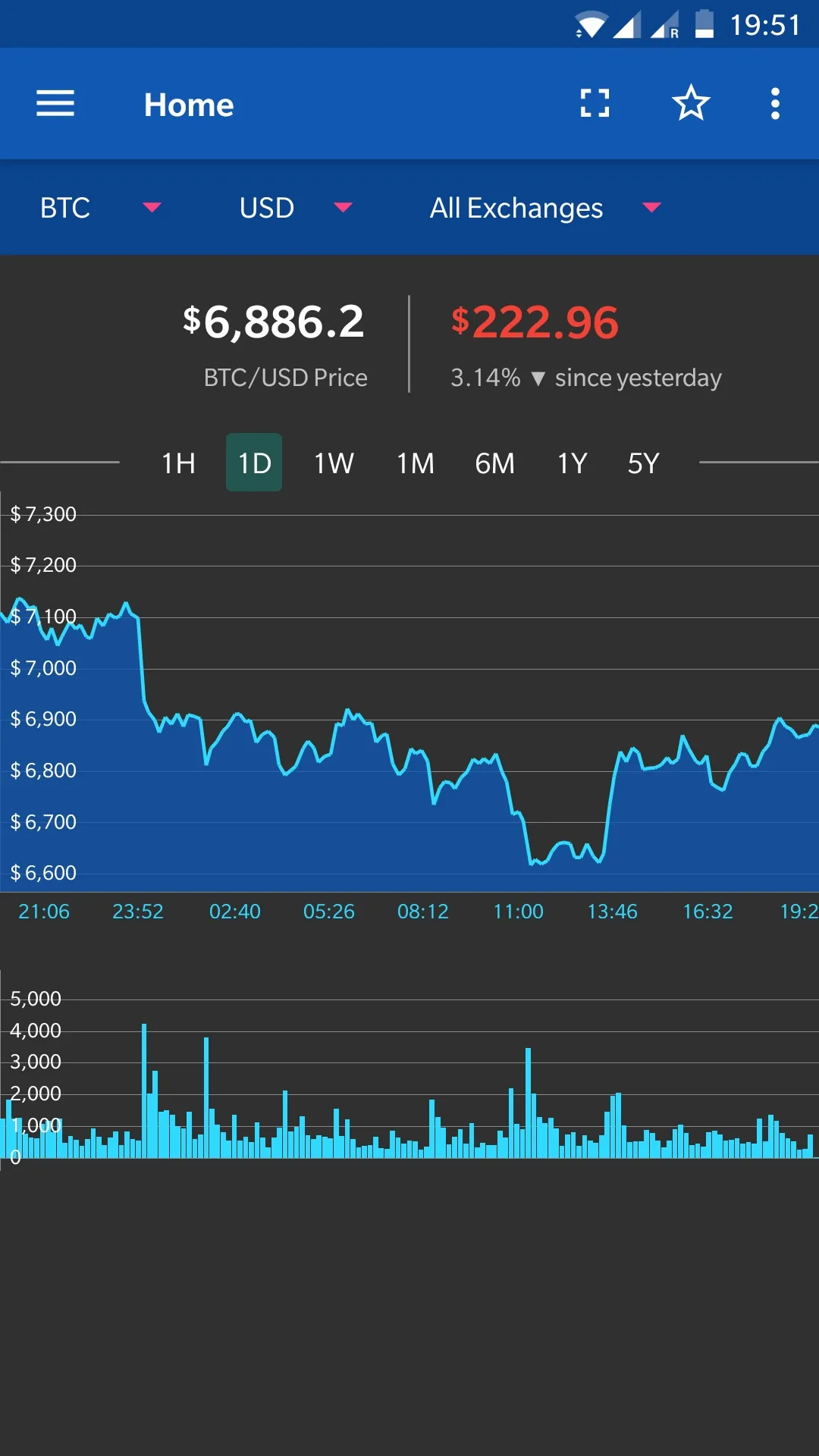Open the hamburger navigation menu
The height and width of the screenshot is (1456, 819).
pos(55,104)
